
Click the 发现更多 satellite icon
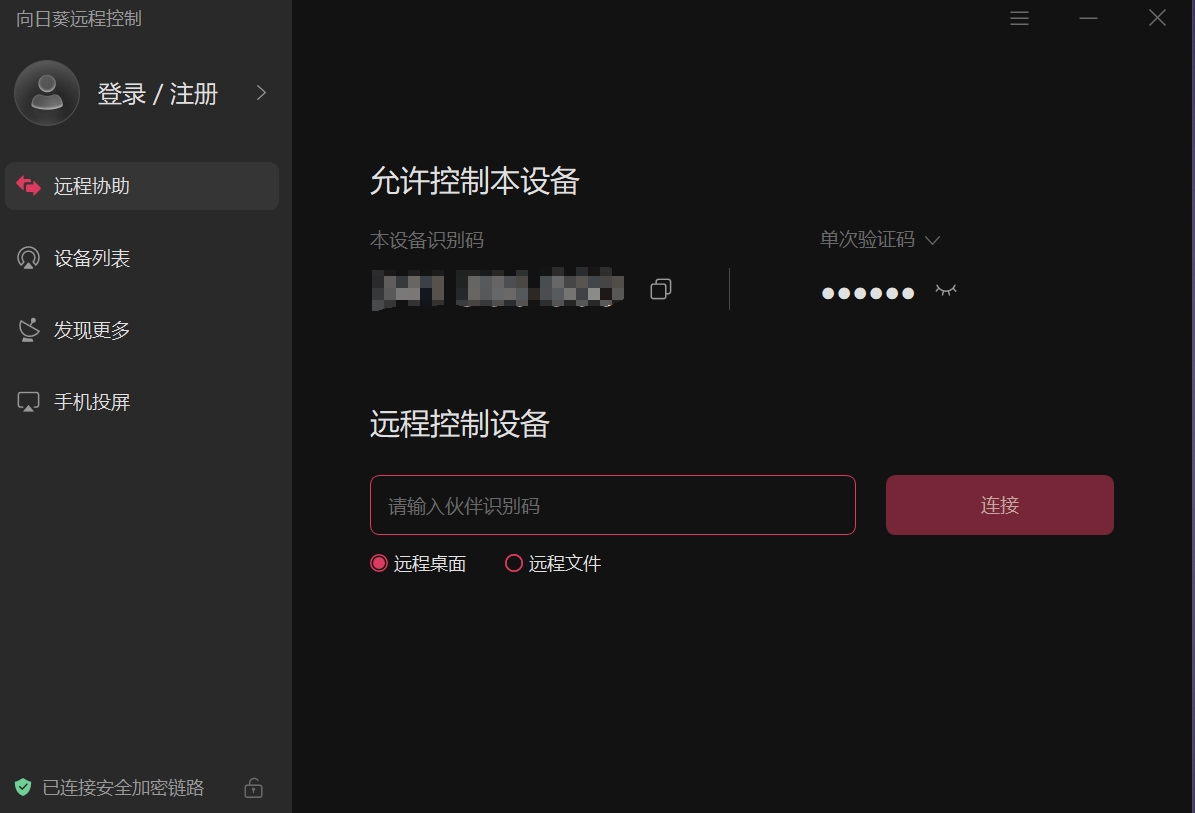28,330
